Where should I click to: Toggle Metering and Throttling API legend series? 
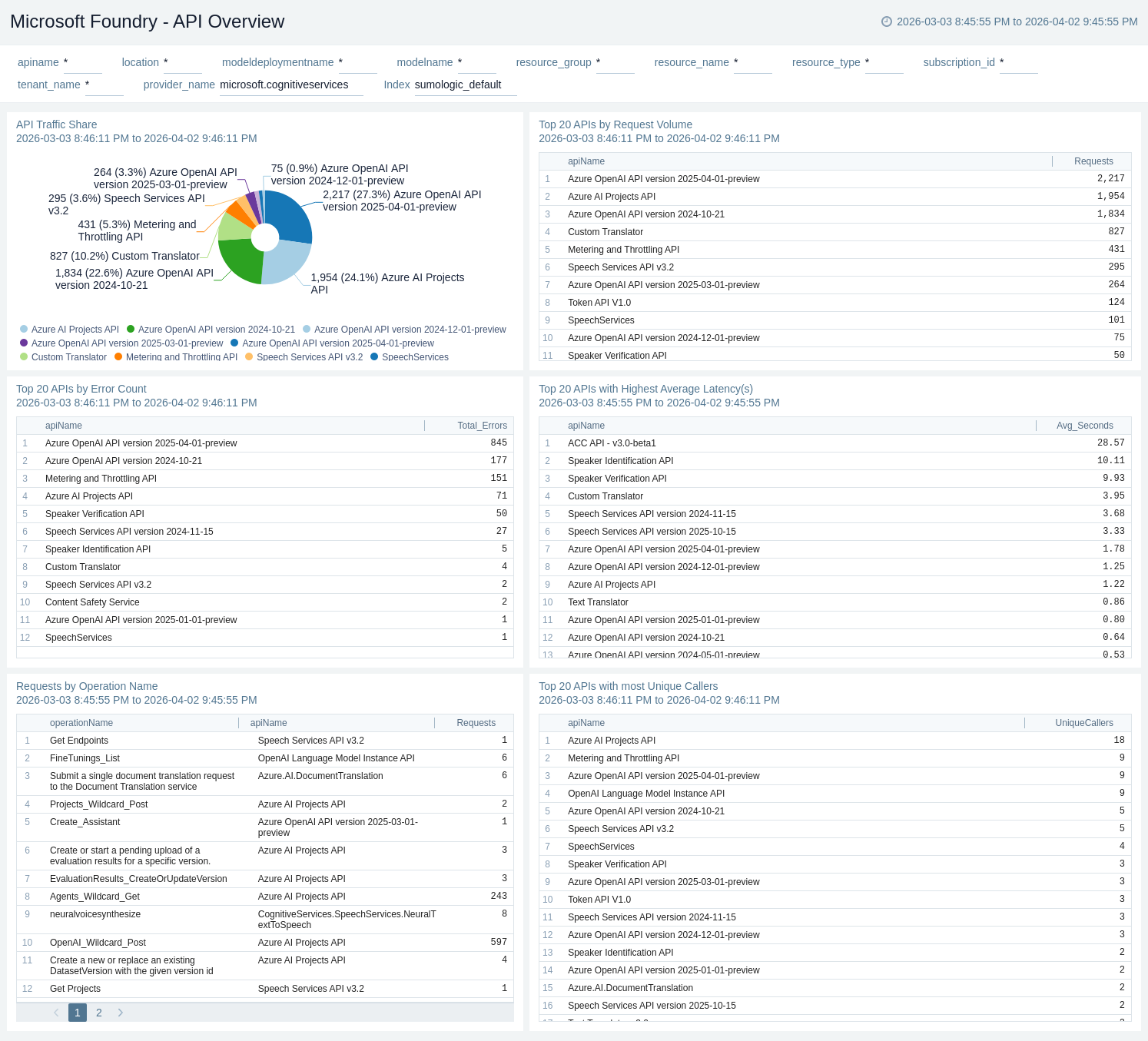(x=181, y=357)
